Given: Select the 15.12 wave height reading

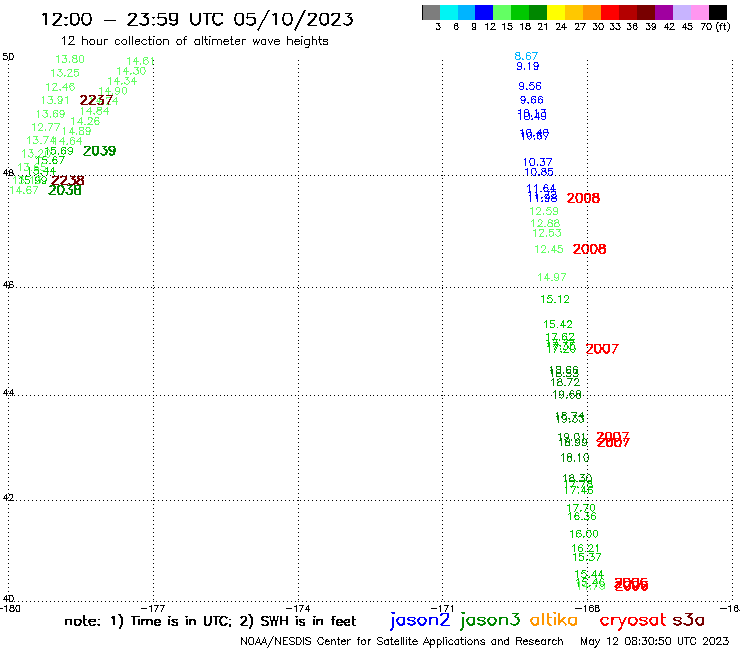Looking at the screenshot, I should point(555,299).
